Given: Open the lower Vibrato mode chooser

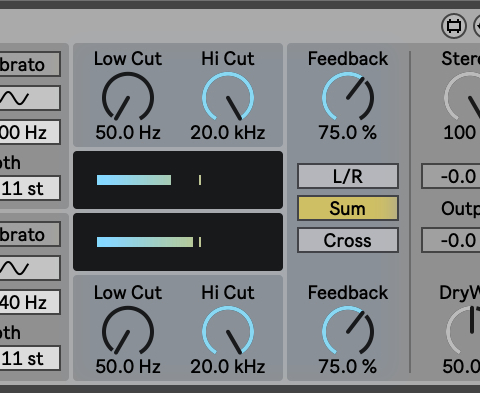Looking at the screenshot, I should tap(29, 234).
